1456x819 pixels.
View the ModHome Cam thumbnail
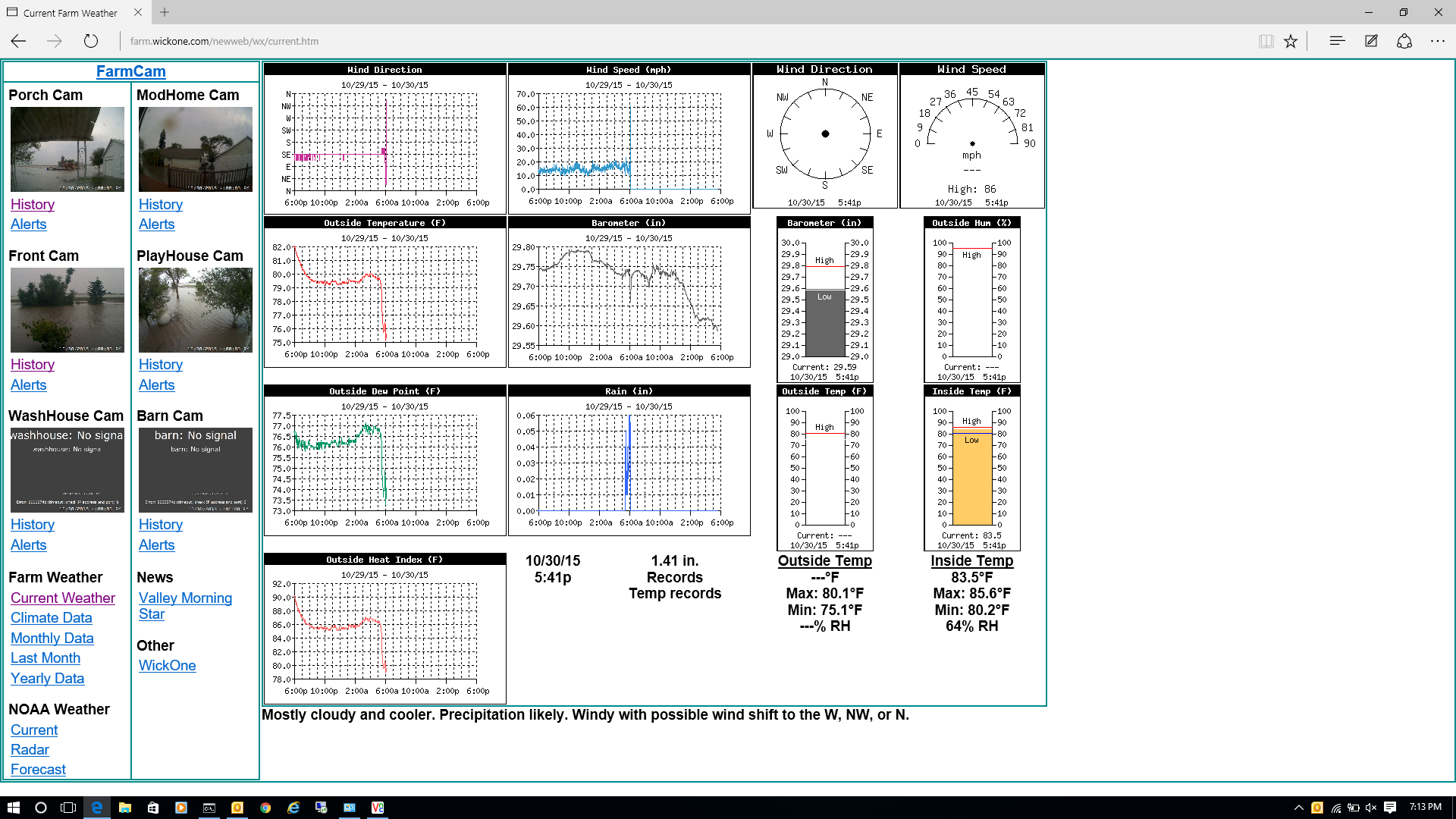[x=196, y=149]
